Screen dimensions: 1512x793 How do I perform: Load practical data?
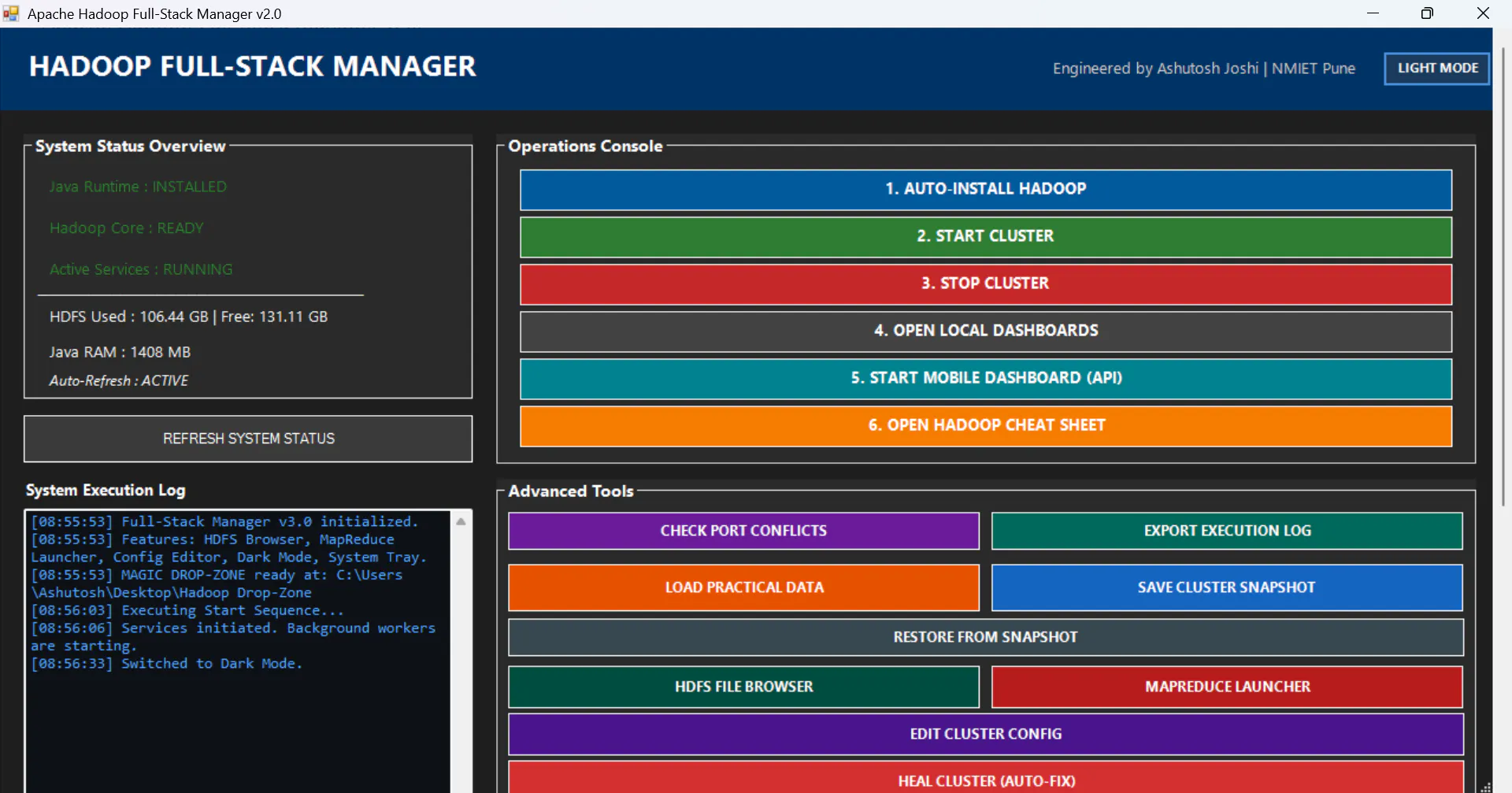[743, 587]
